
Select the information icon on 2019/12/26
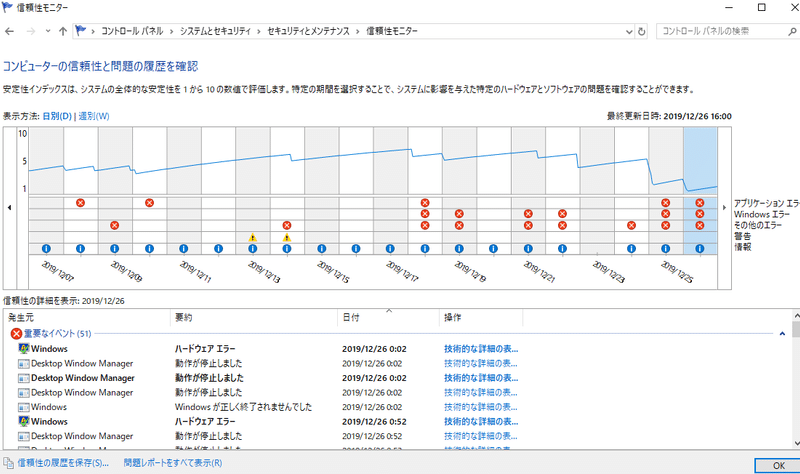[699, 248]
